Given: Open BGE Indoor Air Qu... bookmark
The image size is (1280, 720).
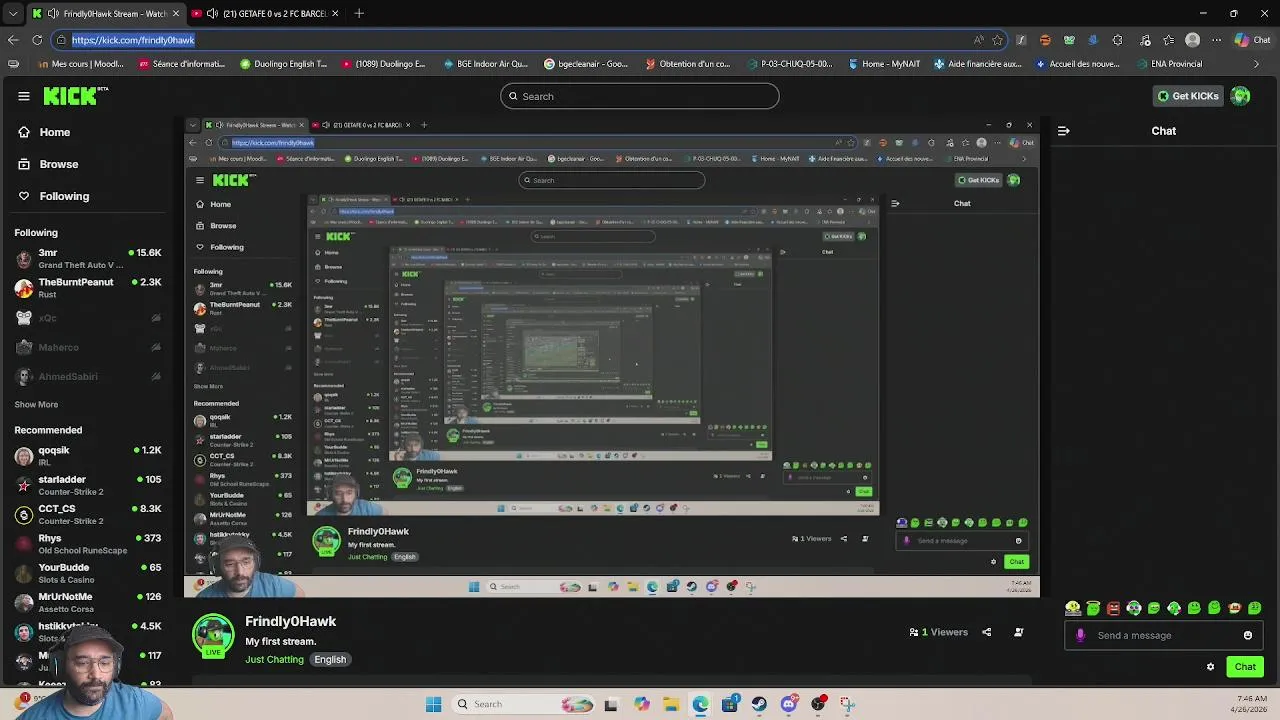Looking at the screenshot, I should [484, 64].
